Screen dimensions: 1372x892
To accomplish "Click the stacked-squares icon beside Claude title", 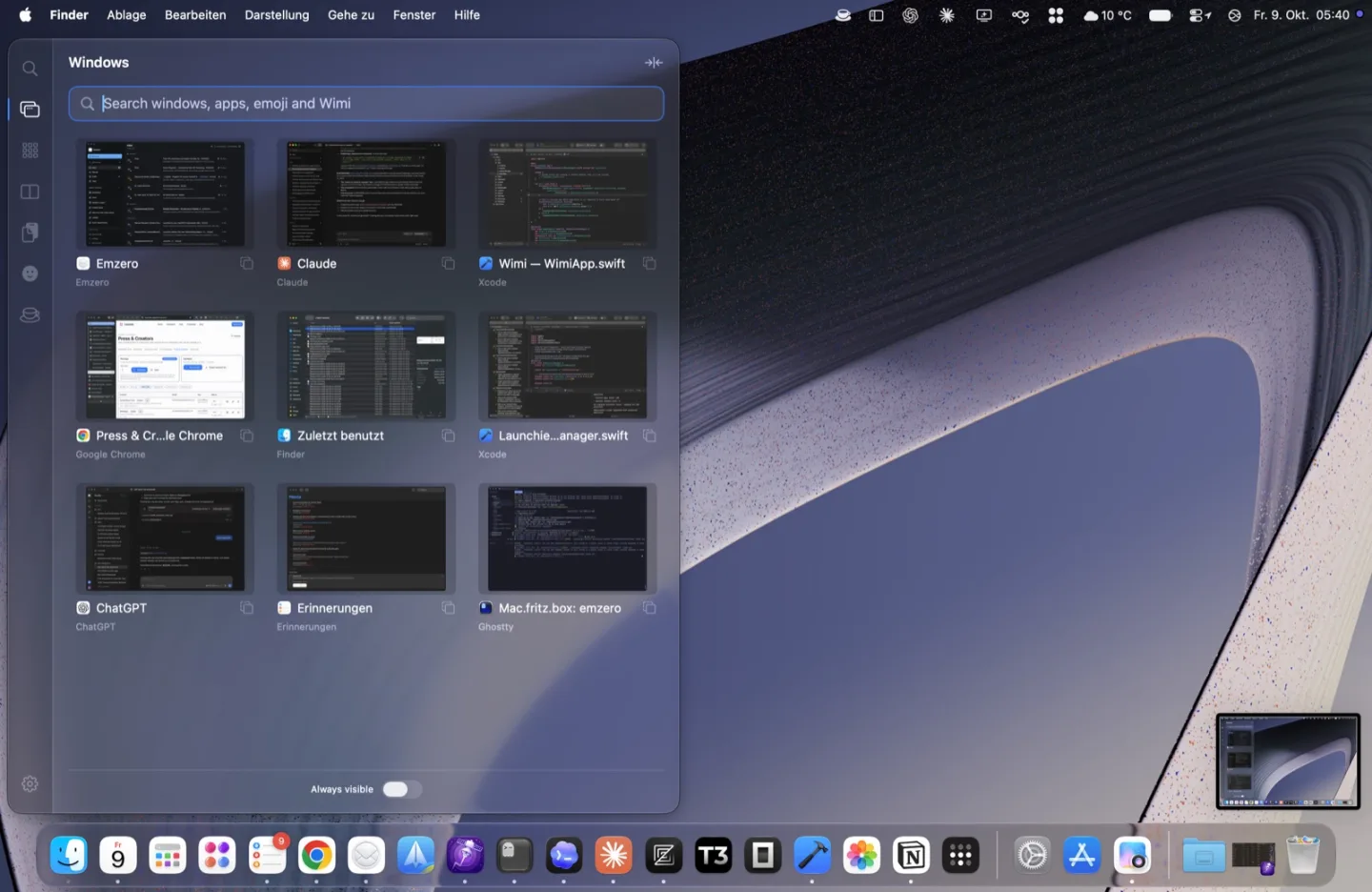I will [x=448, y=264].
